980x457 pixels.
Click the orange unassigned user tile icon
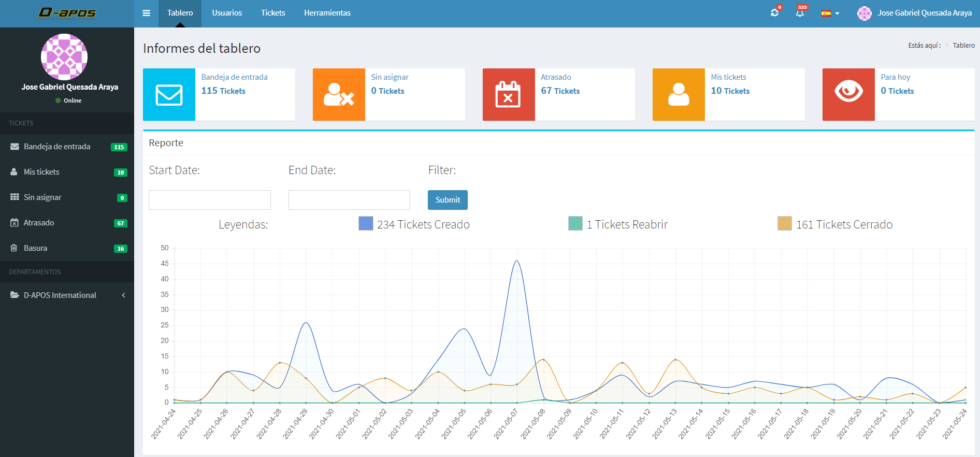(x=339, y=94)
